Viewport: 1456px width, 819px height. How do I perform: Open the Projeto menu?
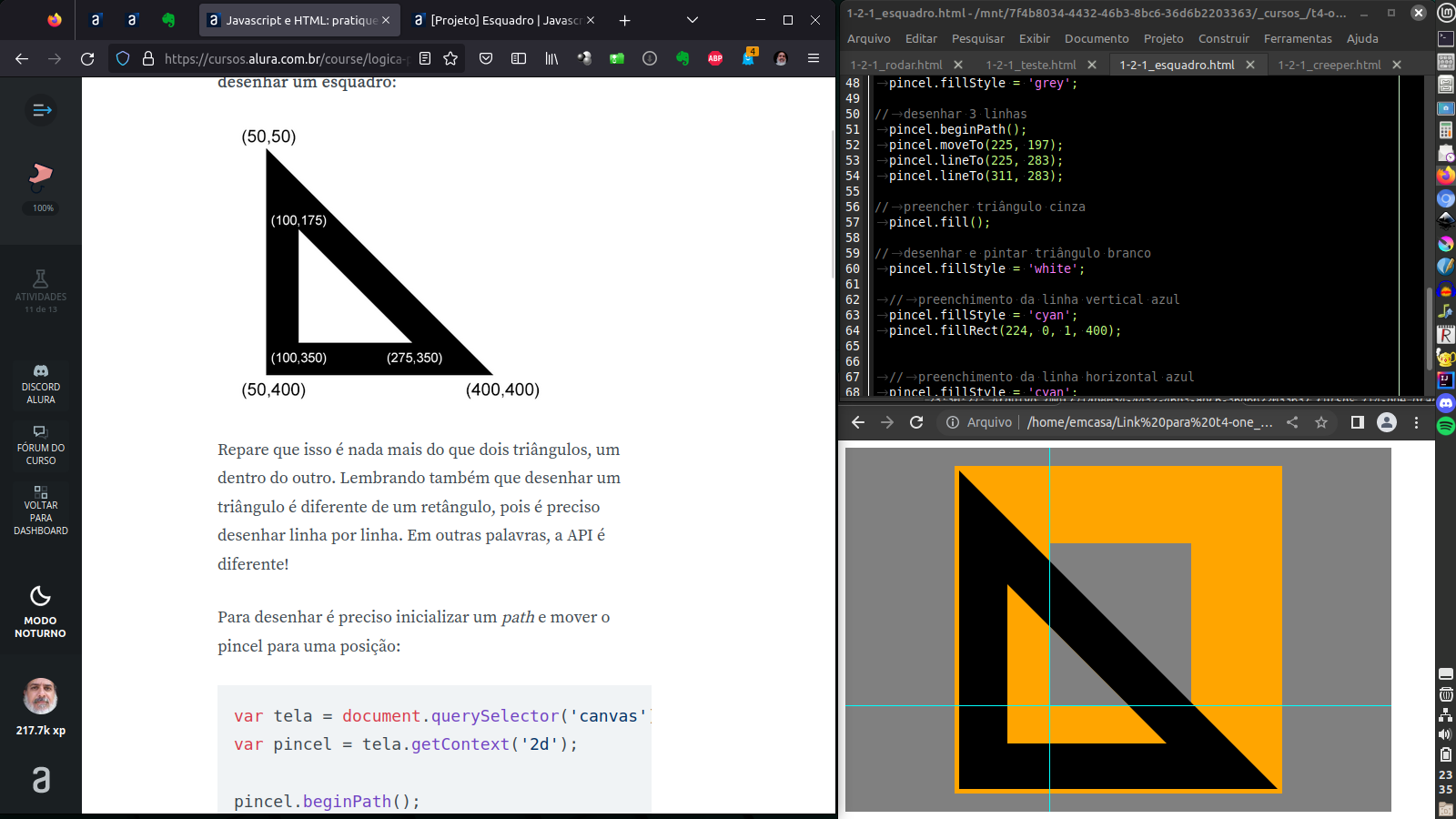[x=1164, y=38]
